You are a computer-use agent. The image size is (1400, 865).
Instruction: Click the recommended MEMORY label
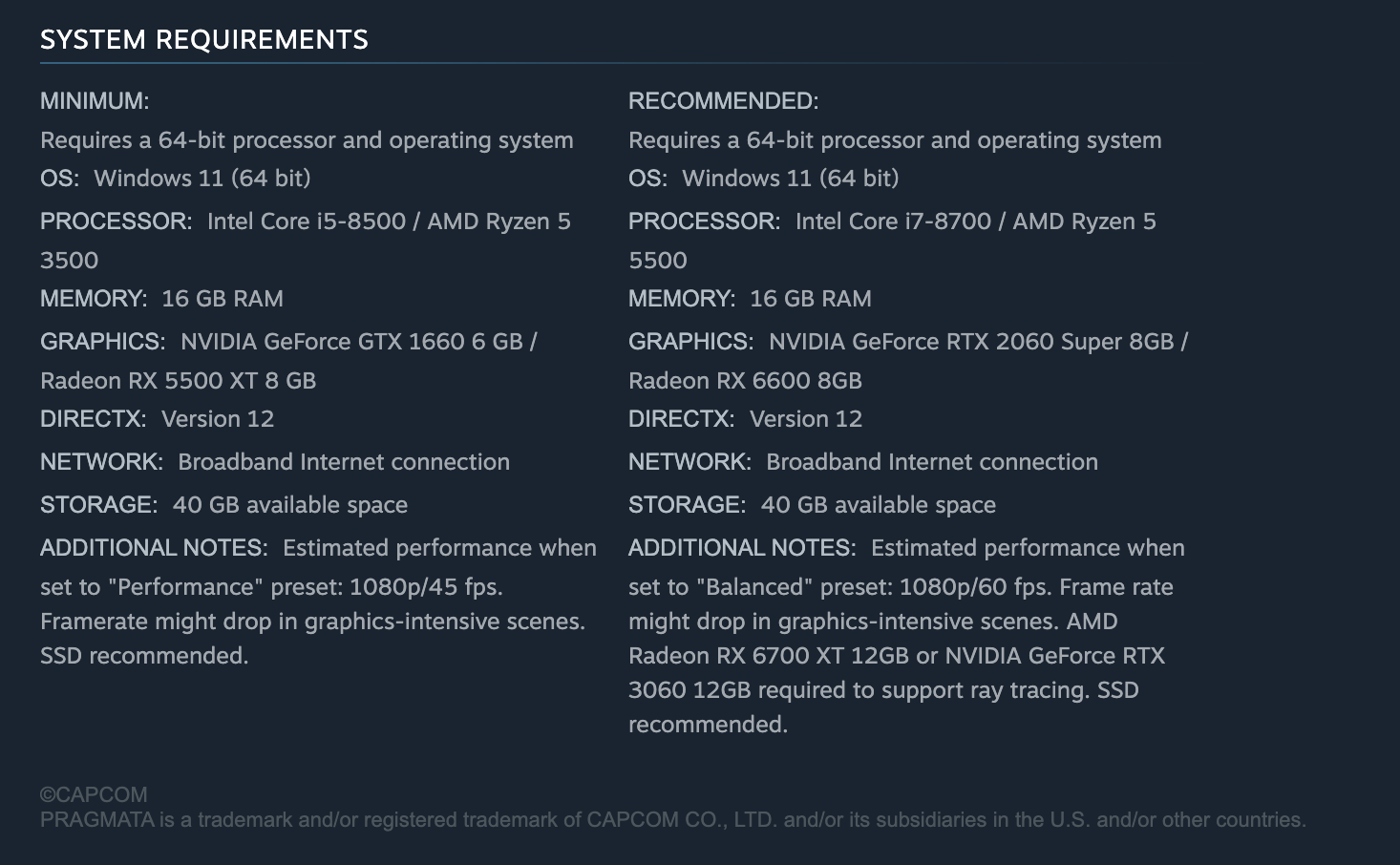pos(681,299)
